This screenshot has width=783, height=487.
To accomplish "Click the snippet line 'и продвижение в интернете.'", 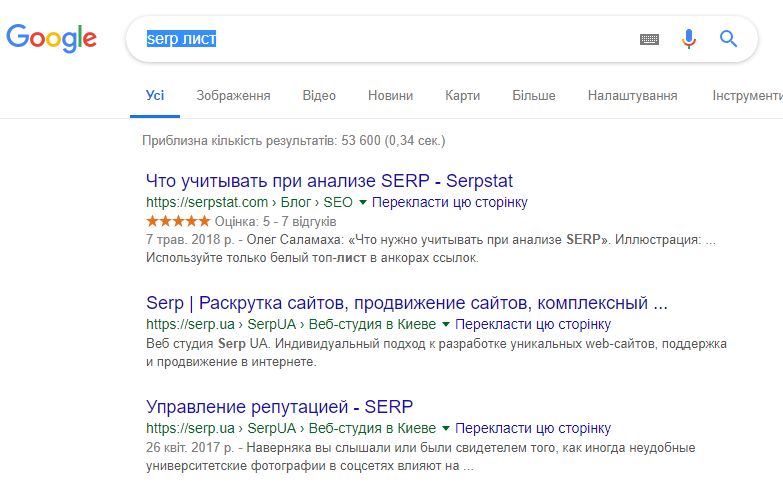I will click(x=231, y=362).
